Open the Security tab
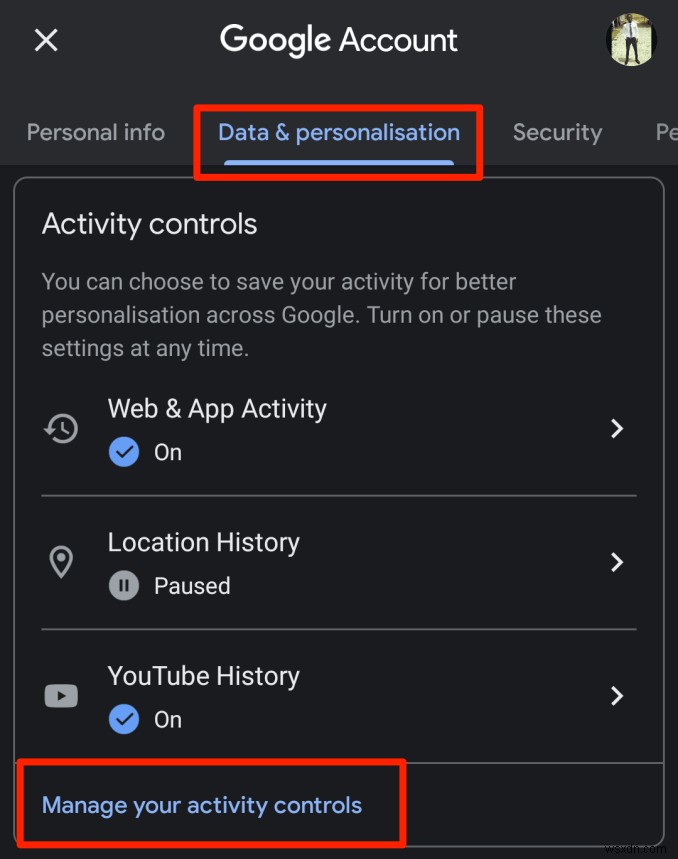The height and width of the screenshot is (859, 678). click(x=557, y=132)
